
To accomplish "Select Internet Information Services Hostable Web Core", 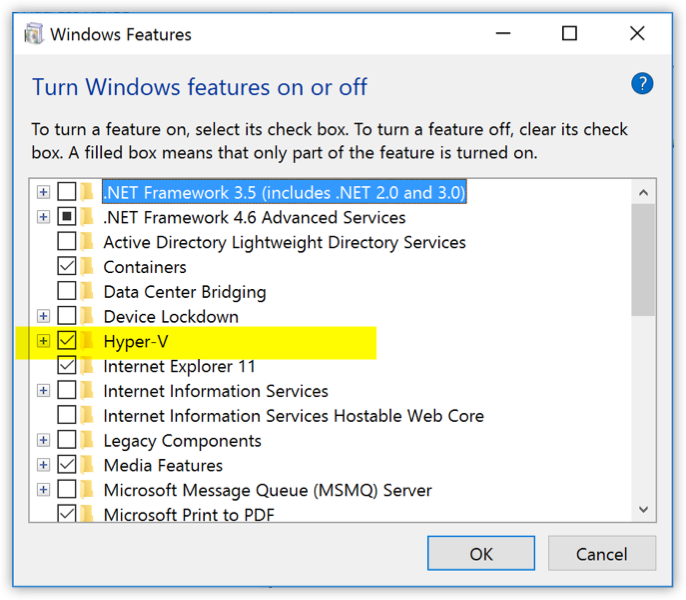I will pyautogui.click(x=293, y=416).
